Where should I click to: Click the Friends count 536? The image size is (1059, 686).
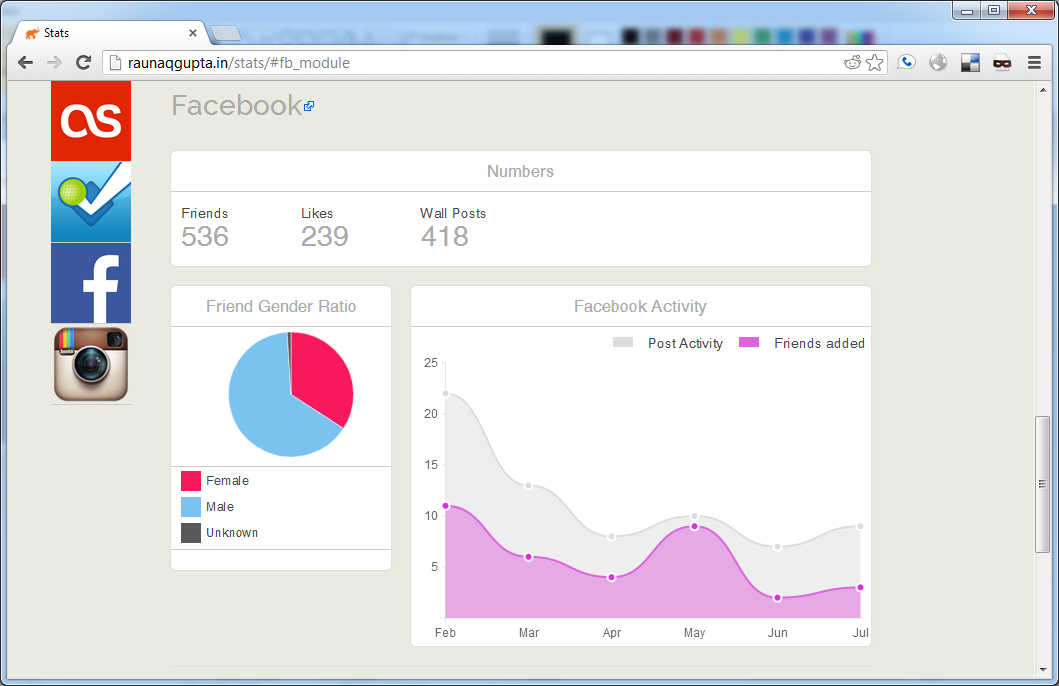point(205,236)
